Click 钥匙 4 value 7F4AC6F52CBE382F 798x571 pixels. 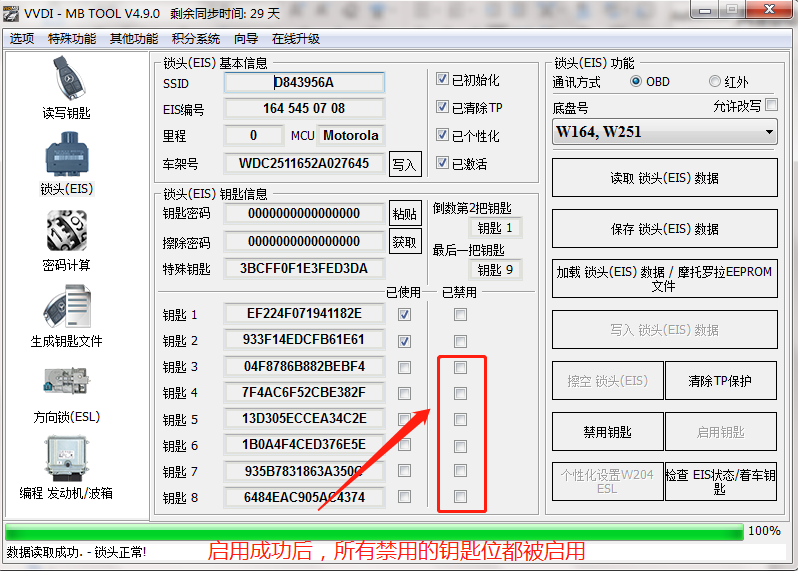coord(304,392)
